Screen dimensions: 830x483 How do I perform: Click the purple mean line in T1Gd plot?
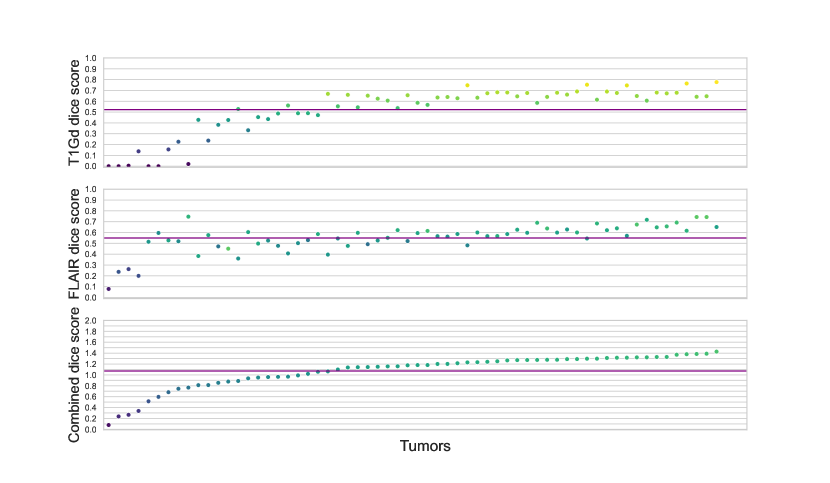[425, 110]
